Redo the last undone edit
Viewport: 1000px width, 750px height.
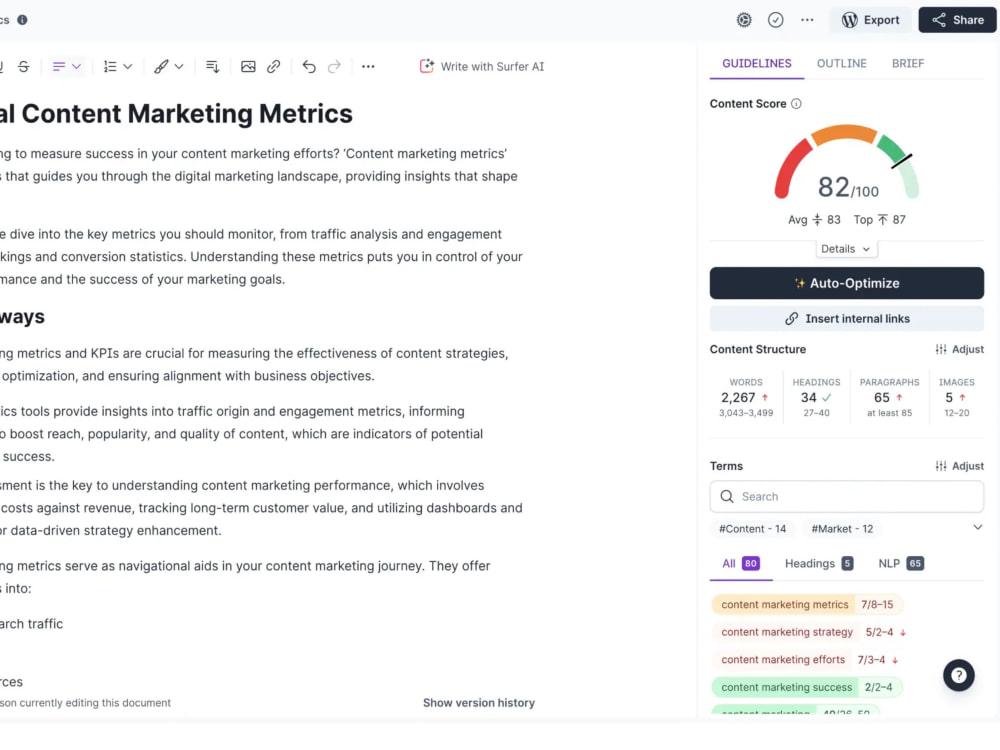[334, 66]
